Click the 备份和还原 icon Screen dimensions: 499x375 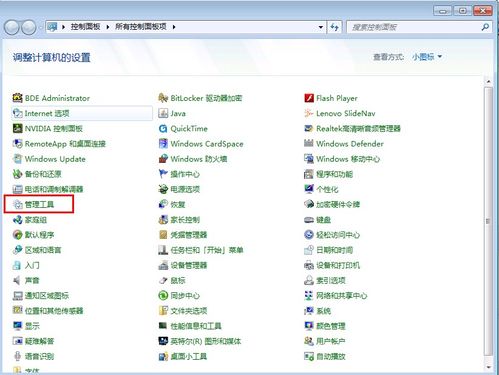click(x=17, y=174)
